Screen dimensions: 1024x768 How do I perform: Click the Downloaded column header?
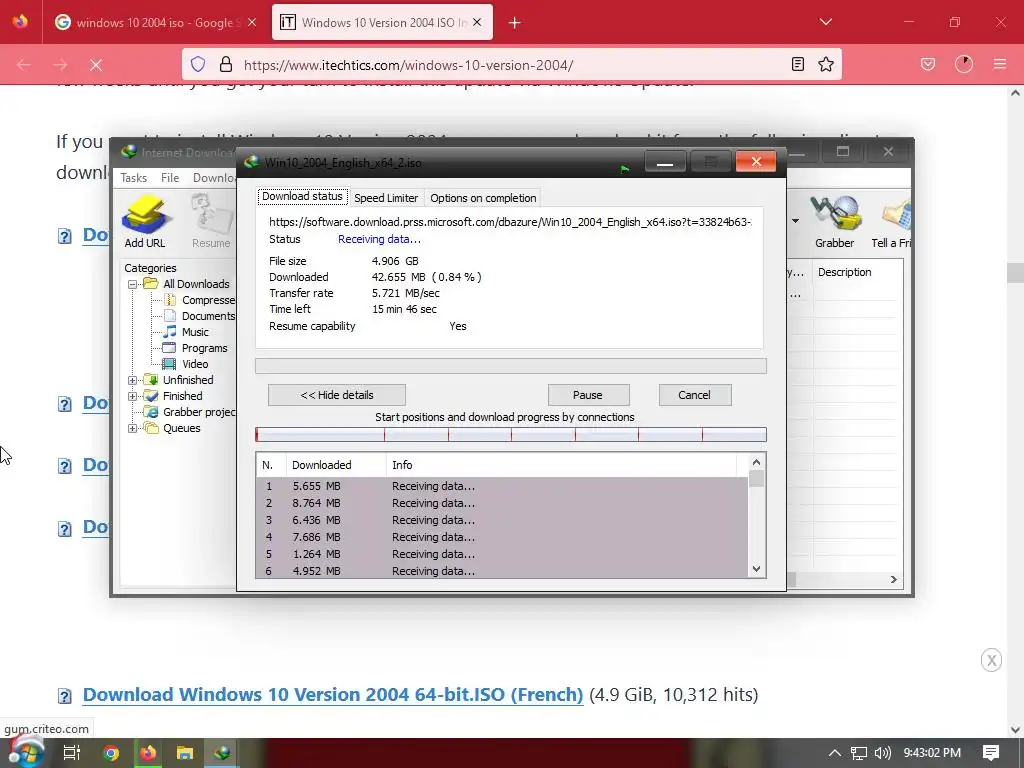click(336, 465)
